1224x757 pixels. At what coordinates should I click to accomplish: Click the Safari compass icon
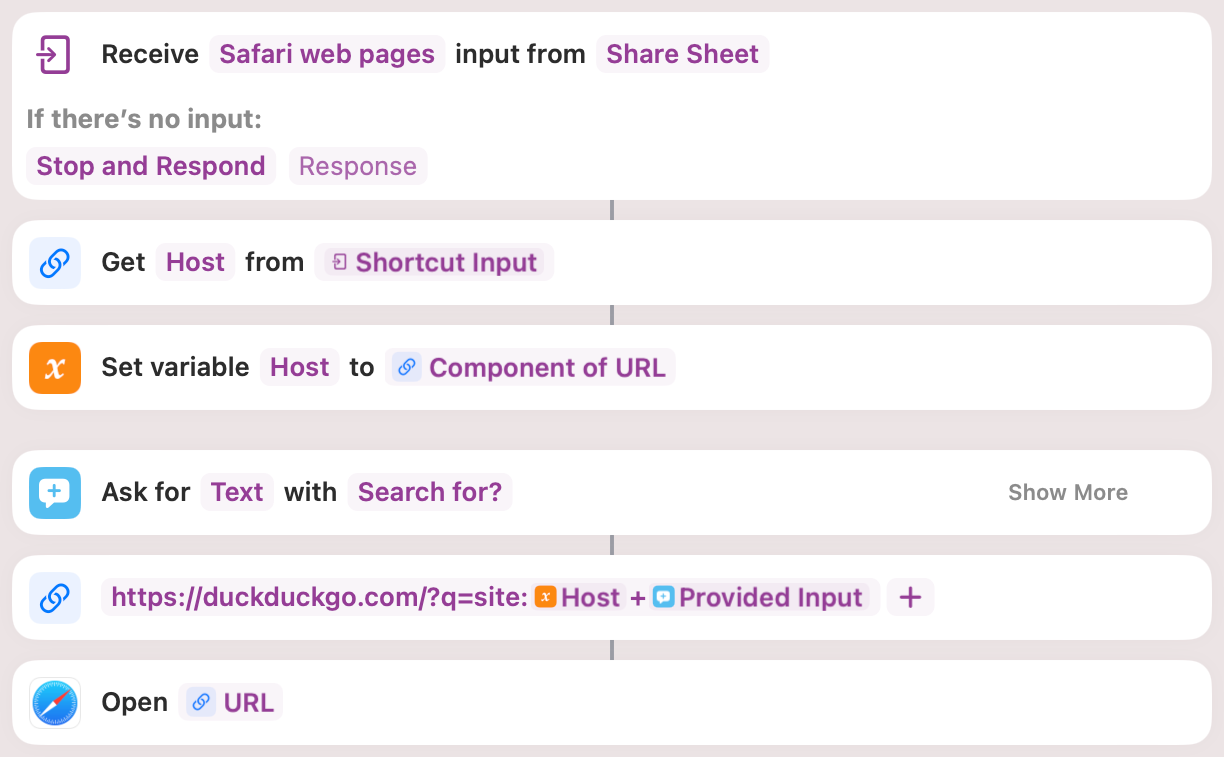55,703
